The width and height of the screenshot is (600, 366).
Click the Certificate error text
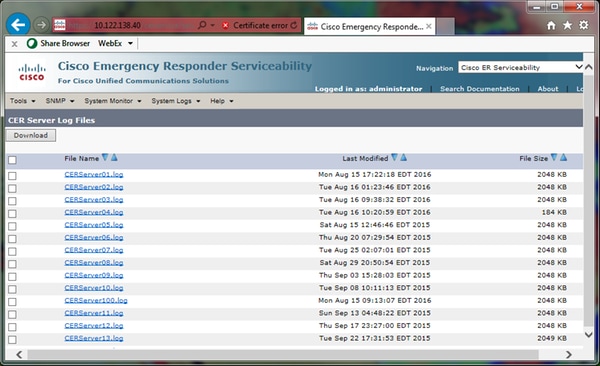tap(260, 26)
